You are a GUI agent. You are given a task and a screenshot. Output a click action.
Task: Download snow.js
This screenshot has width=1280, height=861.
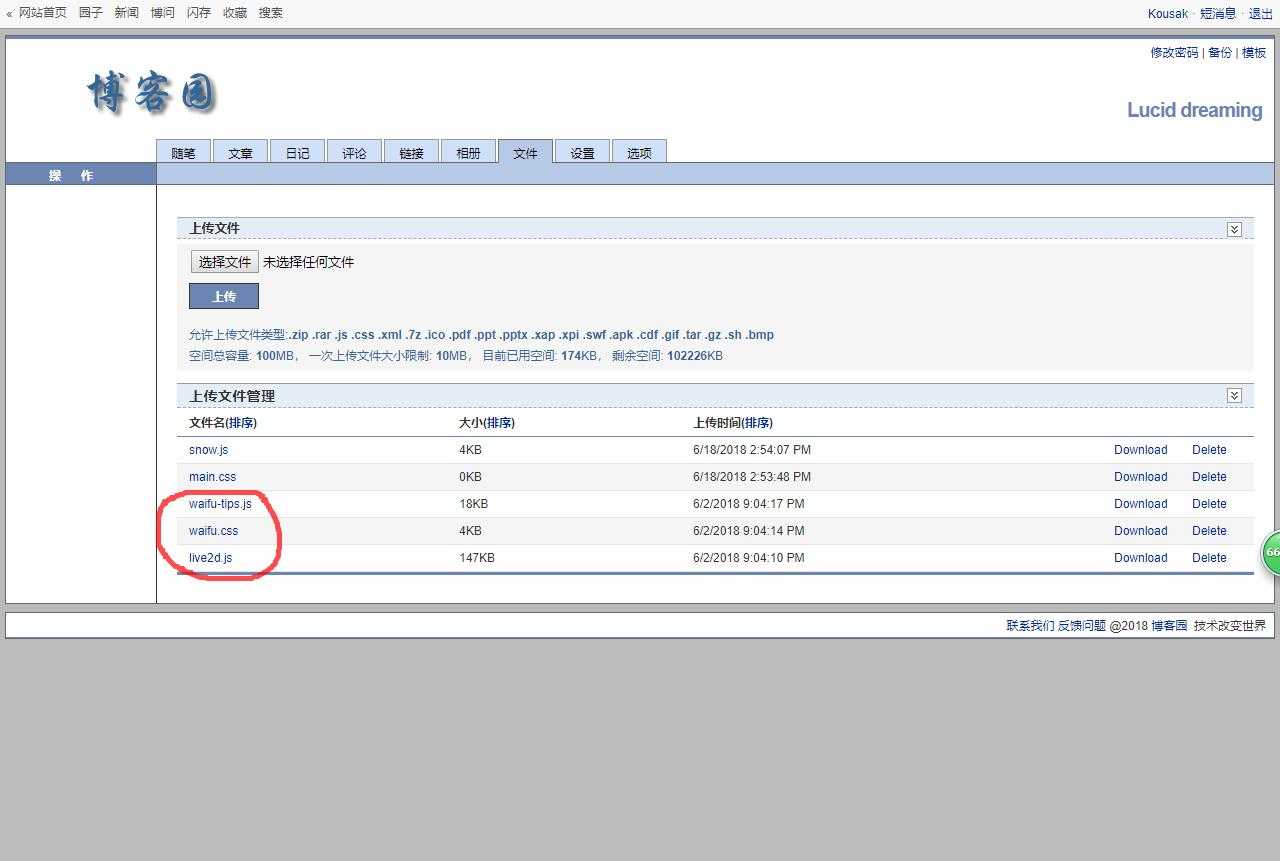pos(1140,450)
